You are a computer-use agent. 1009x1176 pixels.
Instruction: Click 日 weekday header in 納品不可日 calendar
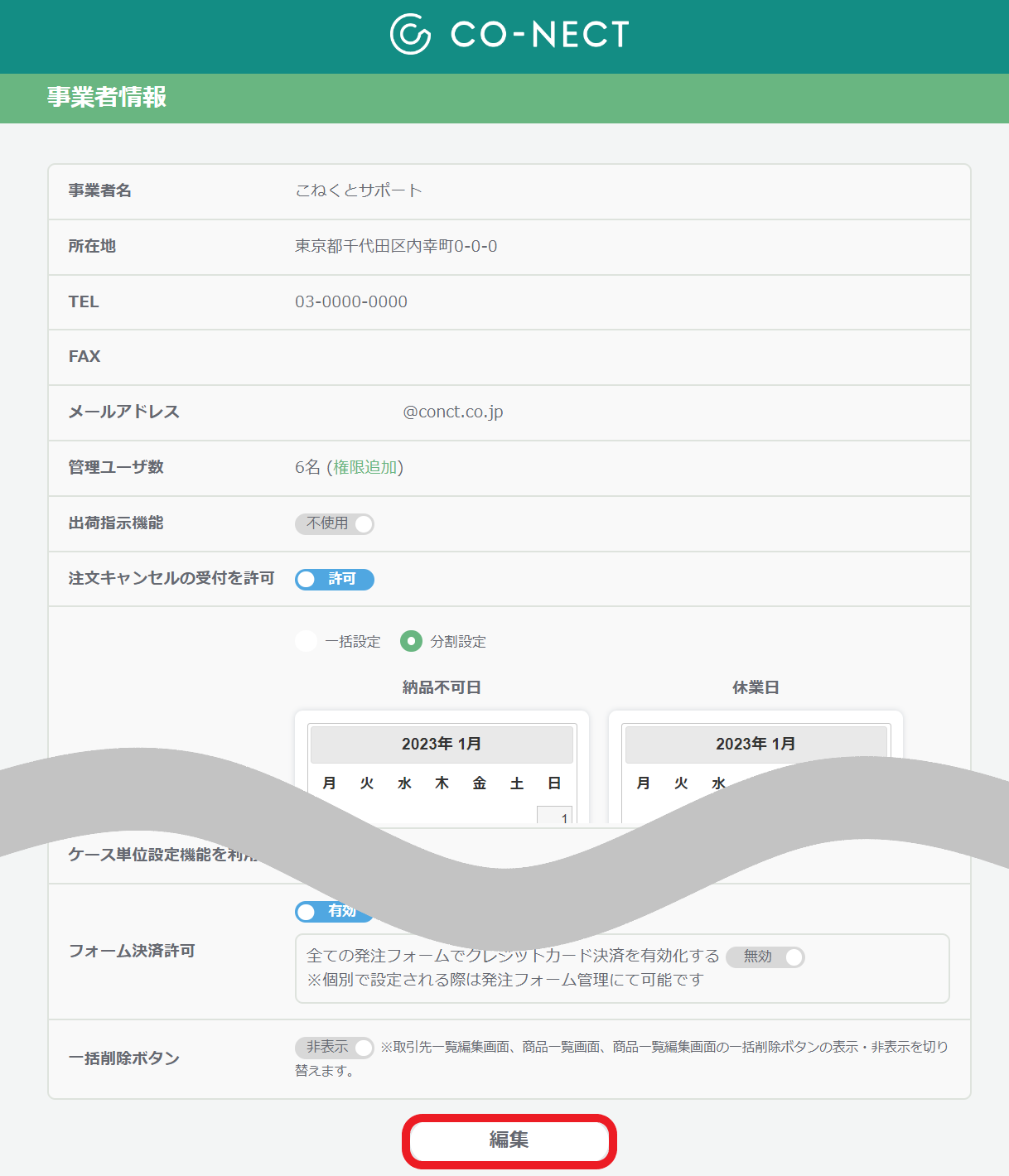point(554,783)
